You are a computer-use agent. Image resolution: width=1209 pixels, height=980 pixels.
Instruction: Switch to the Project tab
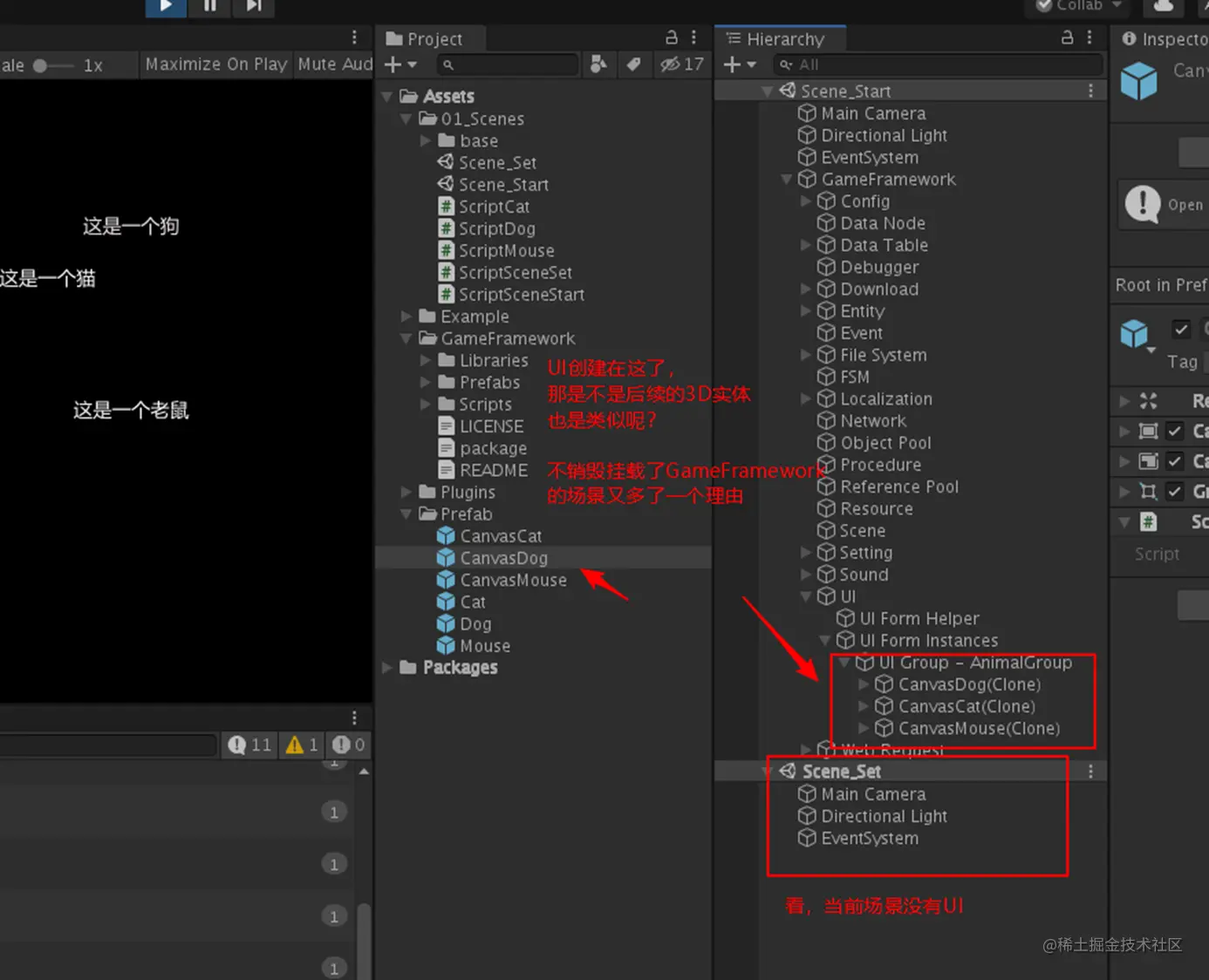[x=425, y=38]
